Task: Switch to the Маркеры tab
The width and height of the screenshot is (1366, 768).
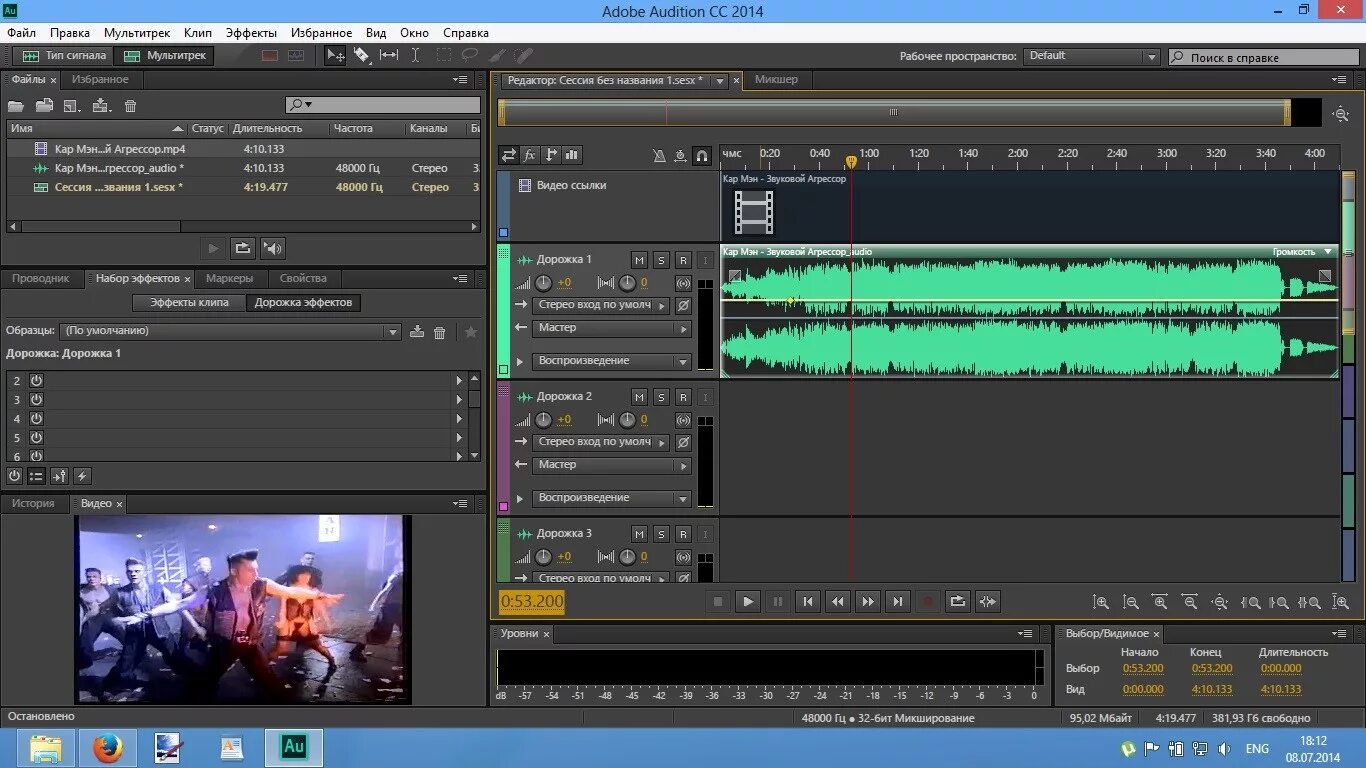Action: (x=229, y=278)
